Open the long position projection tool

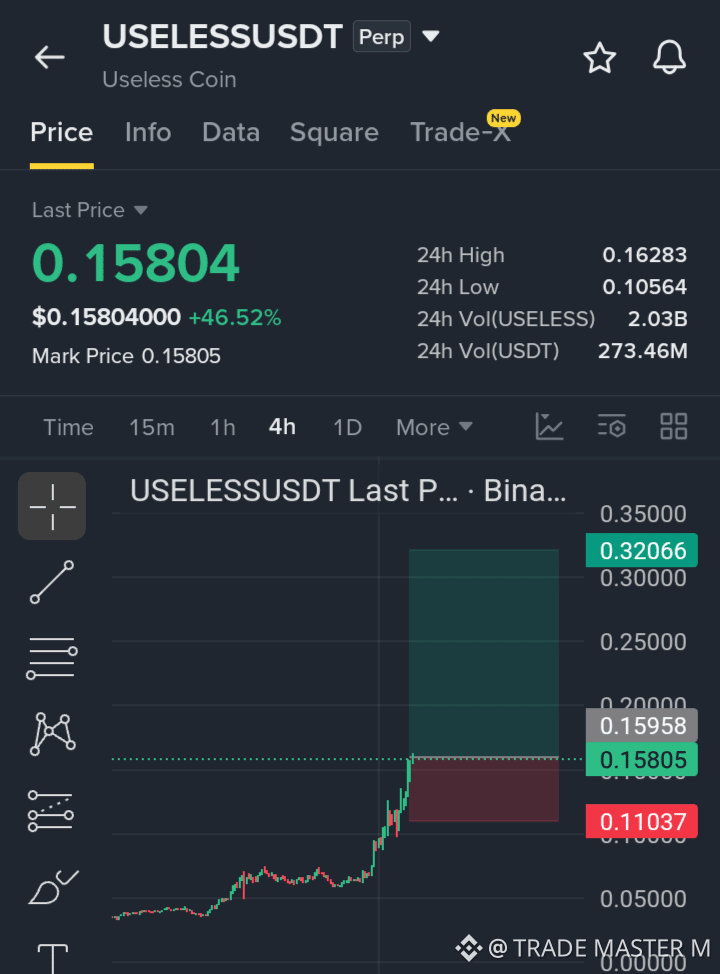point(51,811)
